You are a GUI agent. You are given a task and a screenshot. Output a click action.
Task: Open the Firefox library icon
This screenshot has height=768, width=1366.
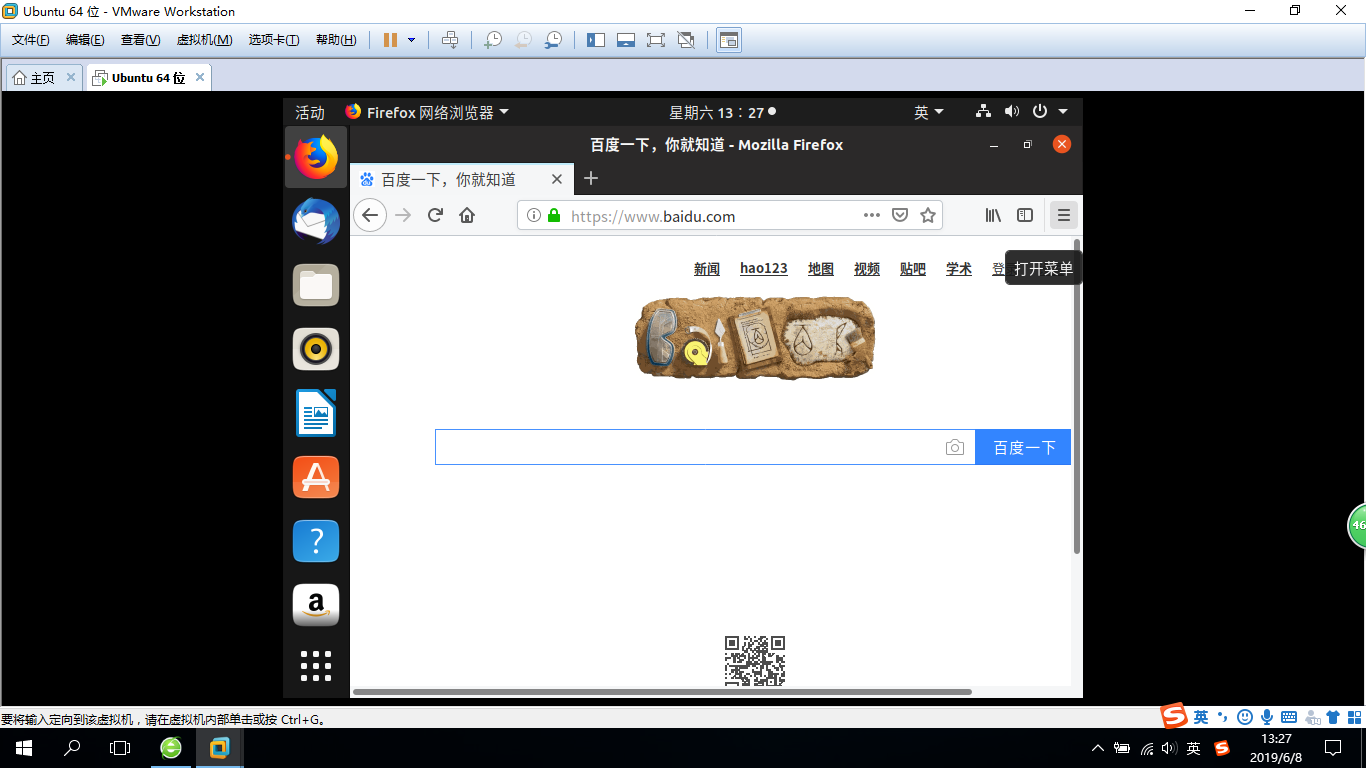coord(993,215)
